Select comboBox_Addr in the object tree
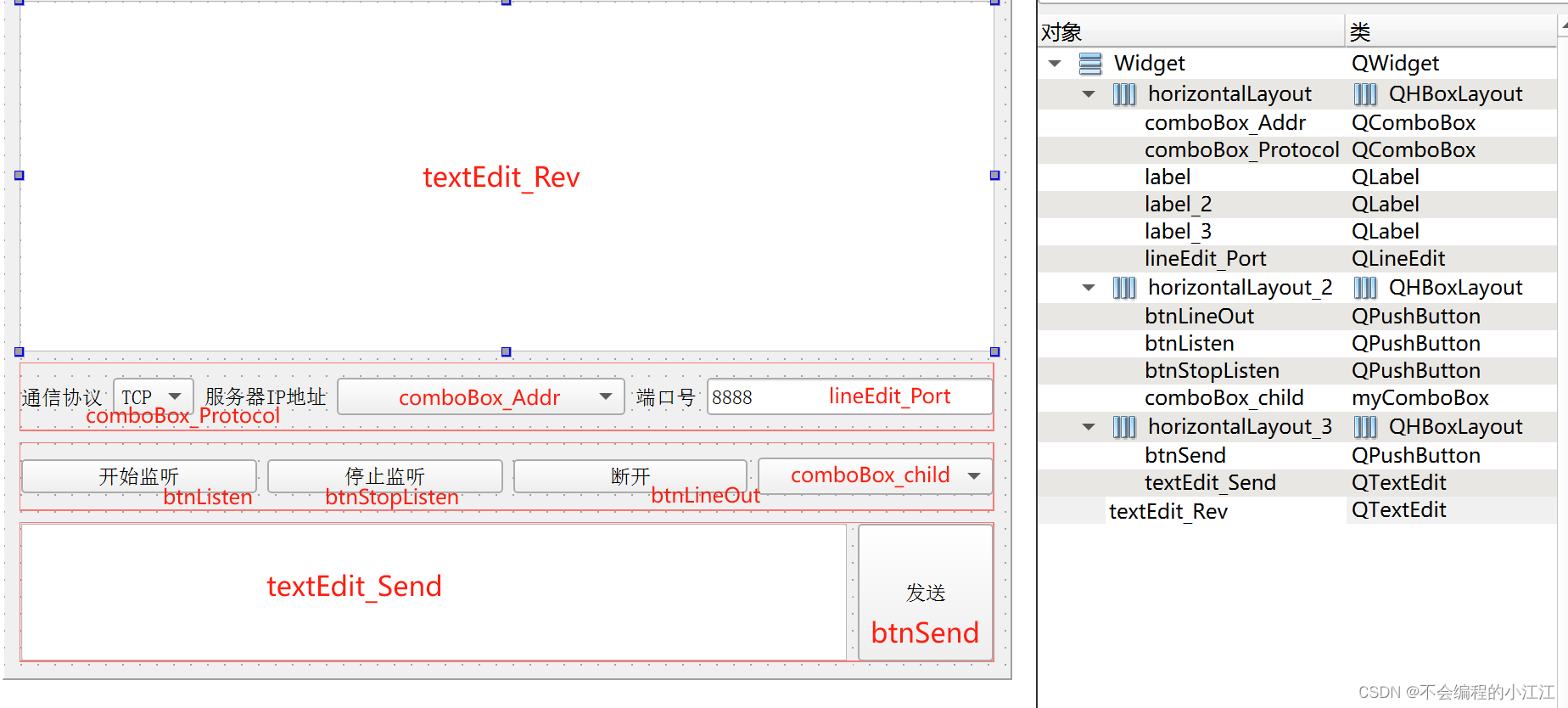1568x708 pixels. (x=1225, y=123)
